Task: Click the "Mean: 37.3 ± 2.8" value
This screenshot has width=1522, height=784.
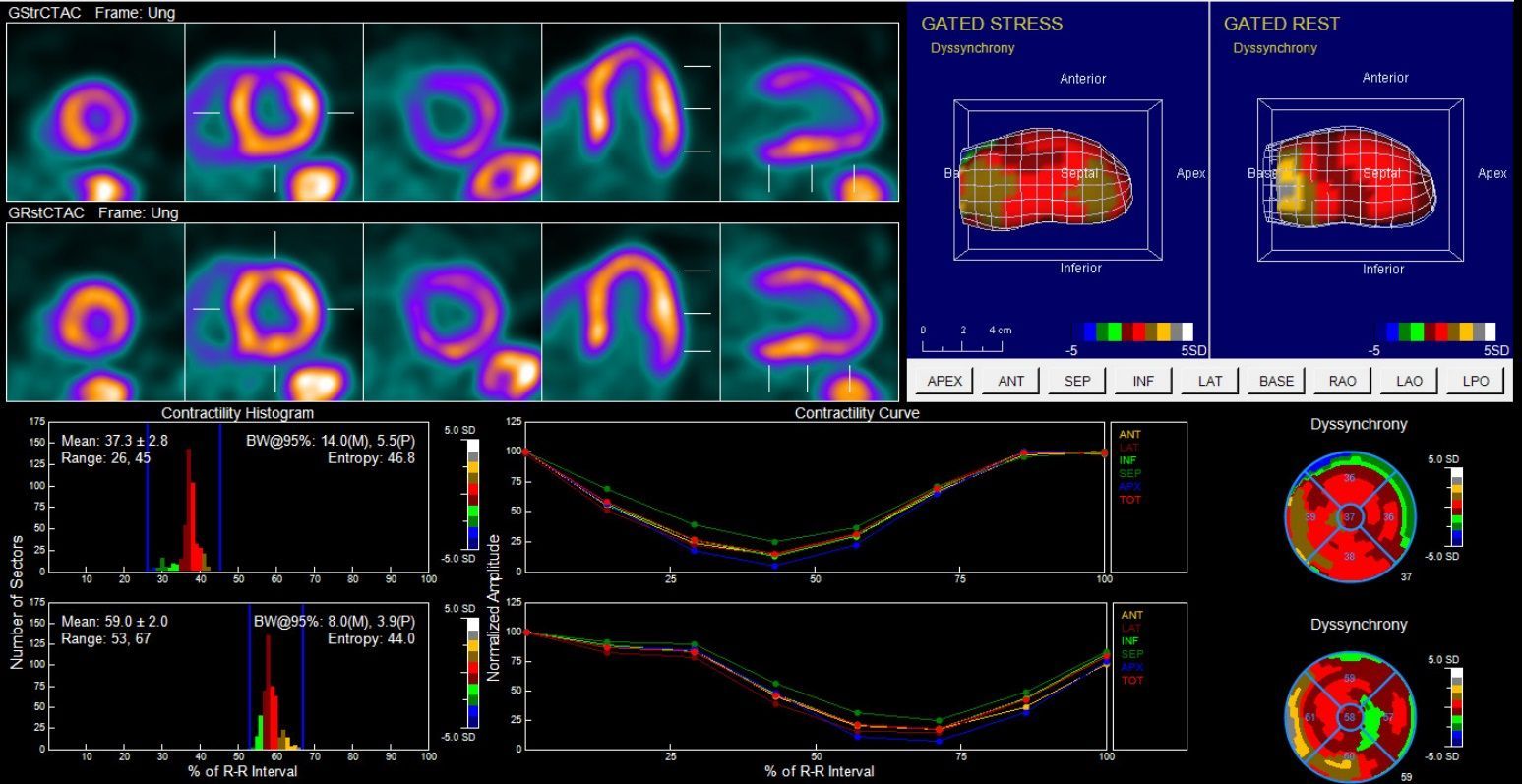Action: point(115,441)
